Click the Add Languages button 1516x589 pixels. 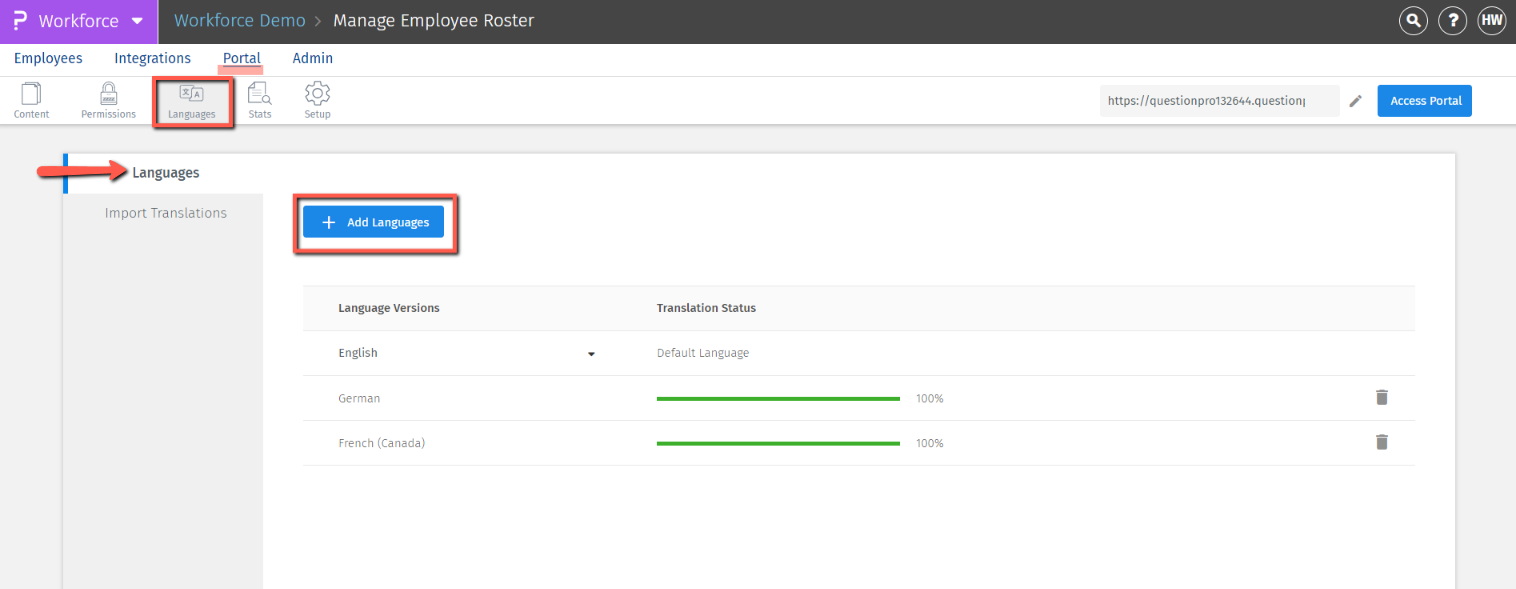(373, 222)
